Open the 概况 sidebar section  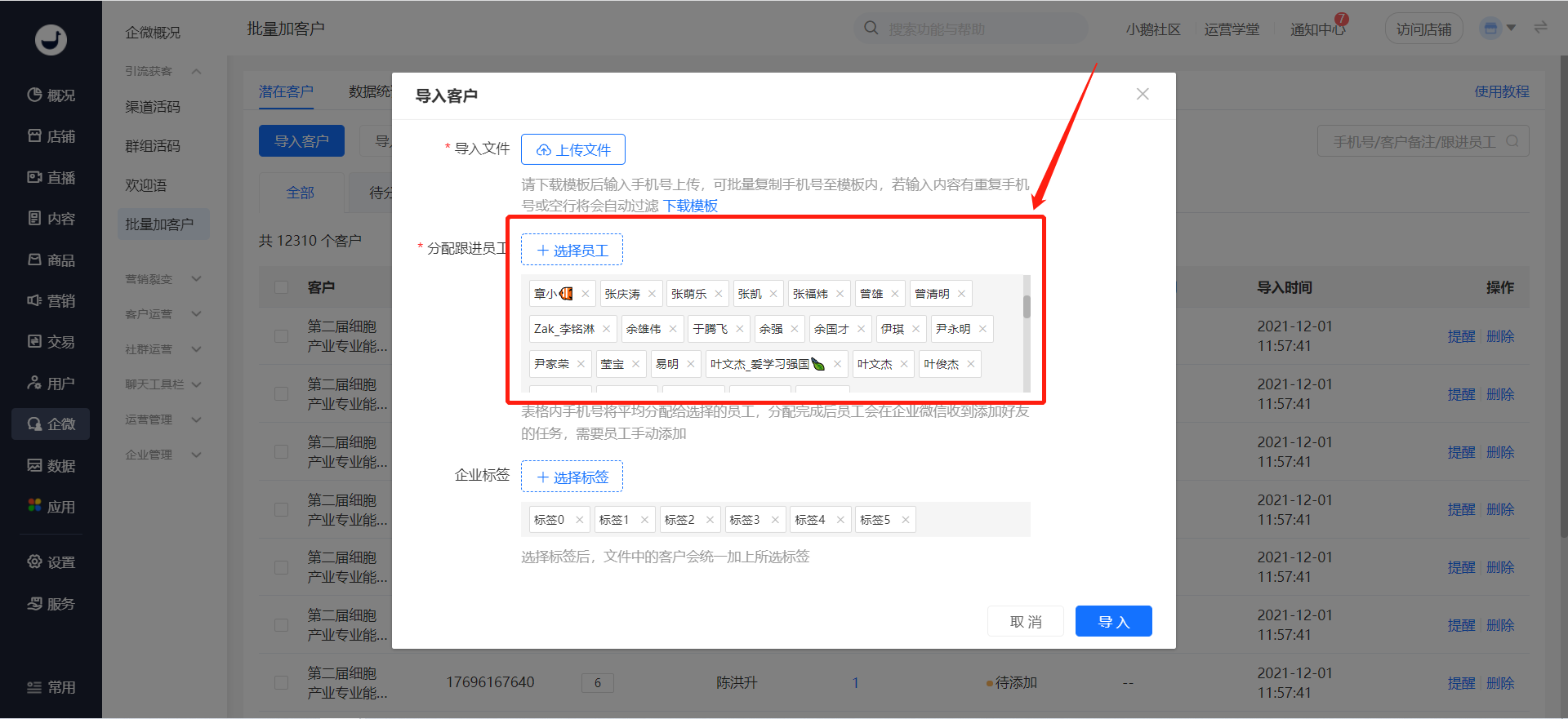pos(51,95)
